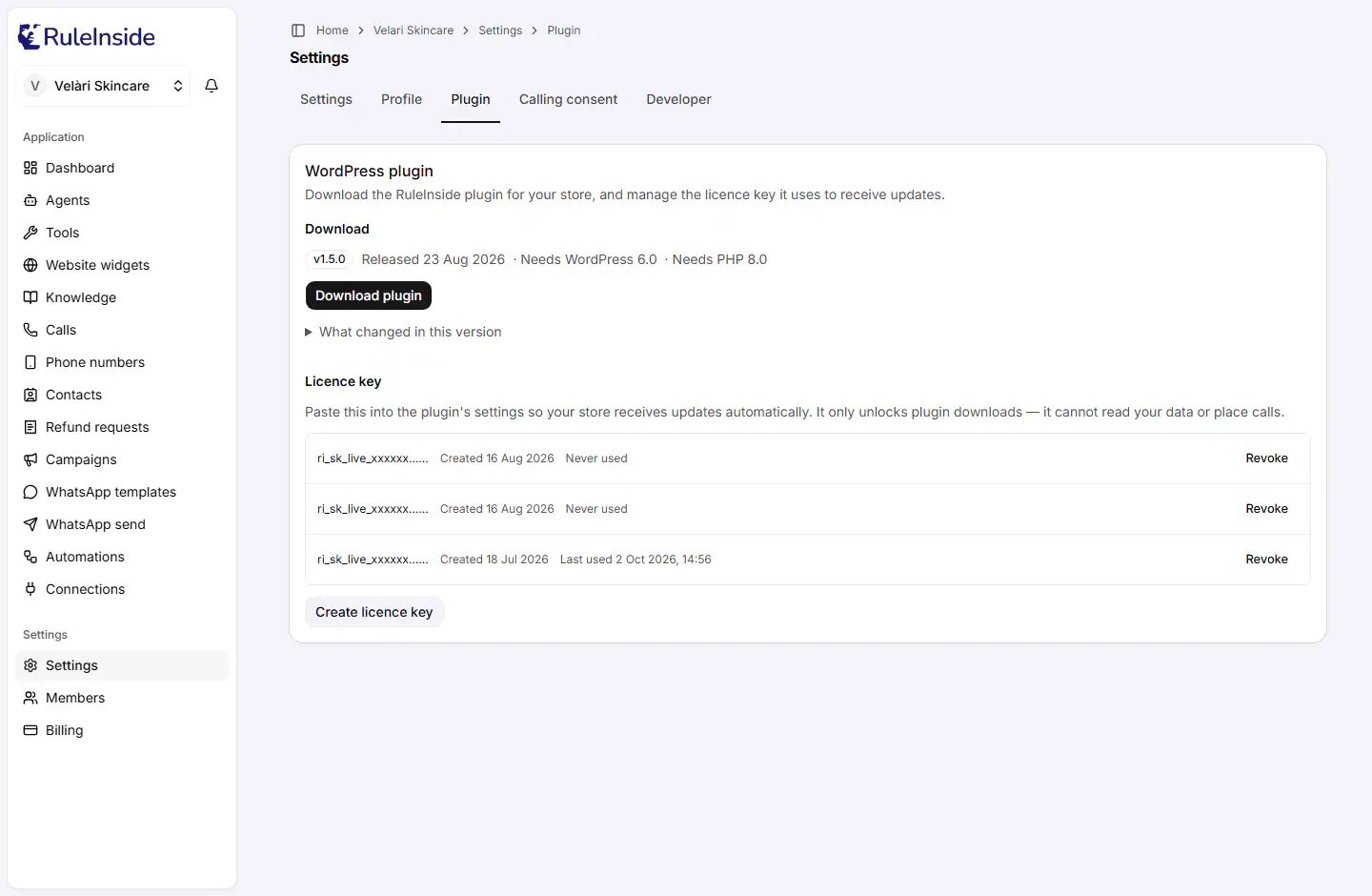
Task: Click the WhatsApp templates chat bubble icon
Action: coord(30,492)
